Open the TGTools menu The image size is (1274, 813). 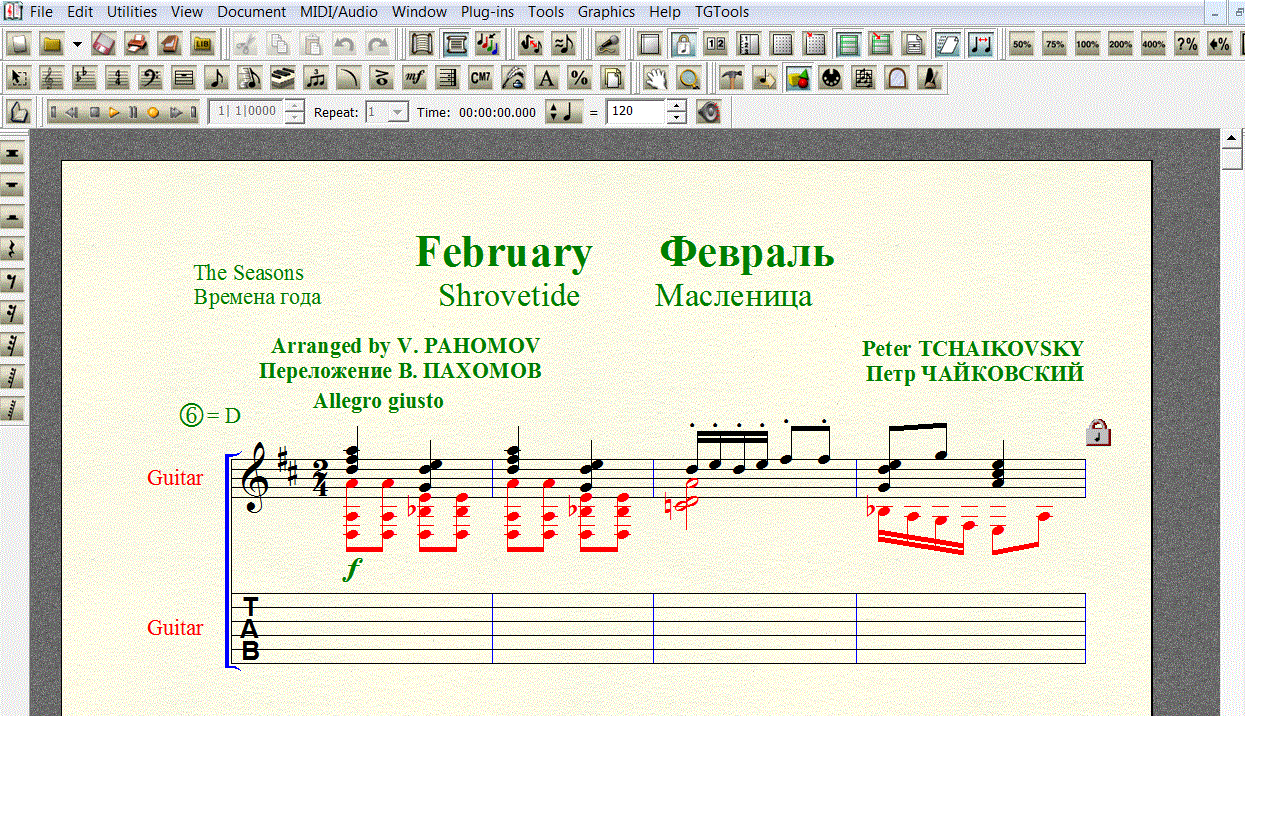(x=721, y=12)
